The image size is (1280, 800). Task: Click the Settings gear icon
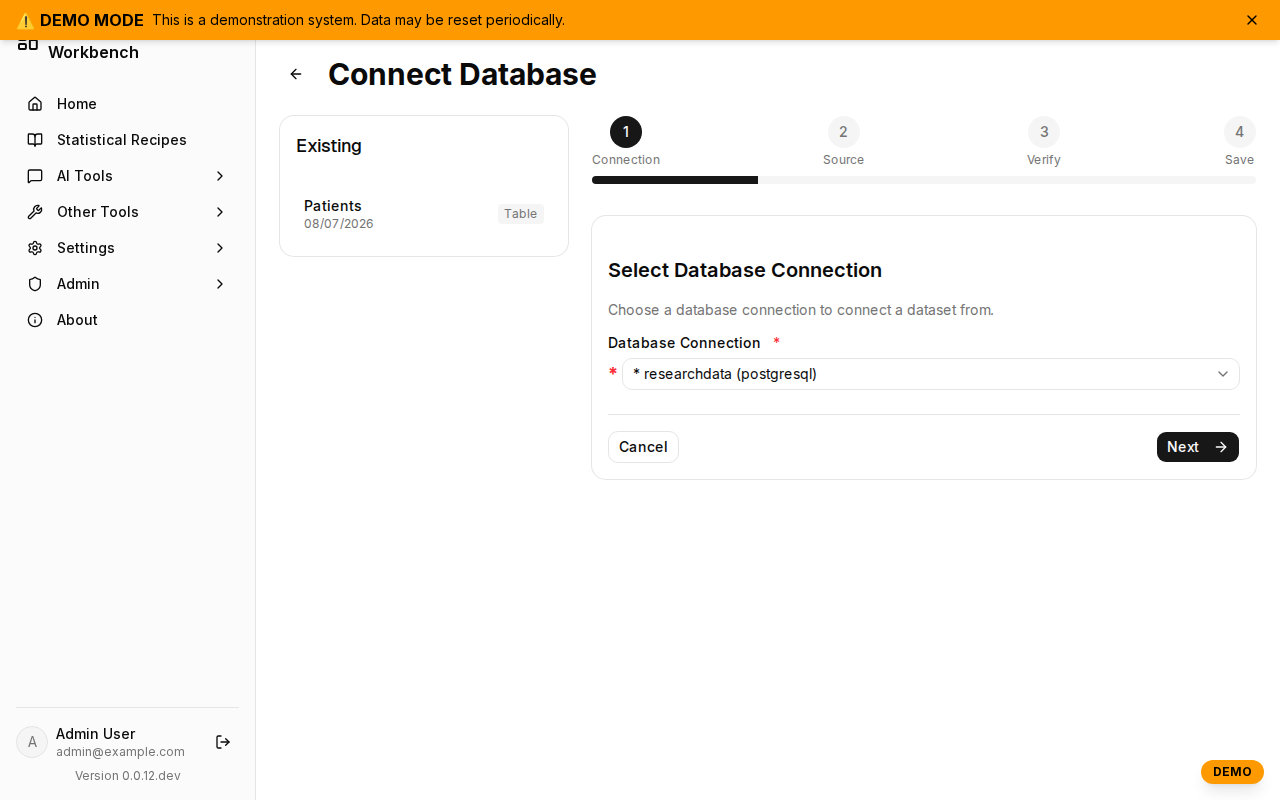[x=35, y=248]
